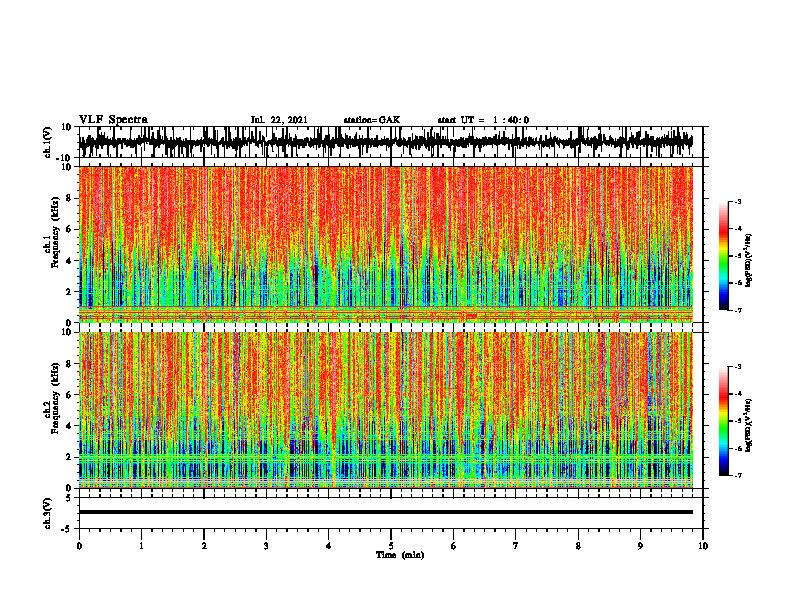Click the "2" kHz tick on ch.2 frequency axis

click(69, 457)
